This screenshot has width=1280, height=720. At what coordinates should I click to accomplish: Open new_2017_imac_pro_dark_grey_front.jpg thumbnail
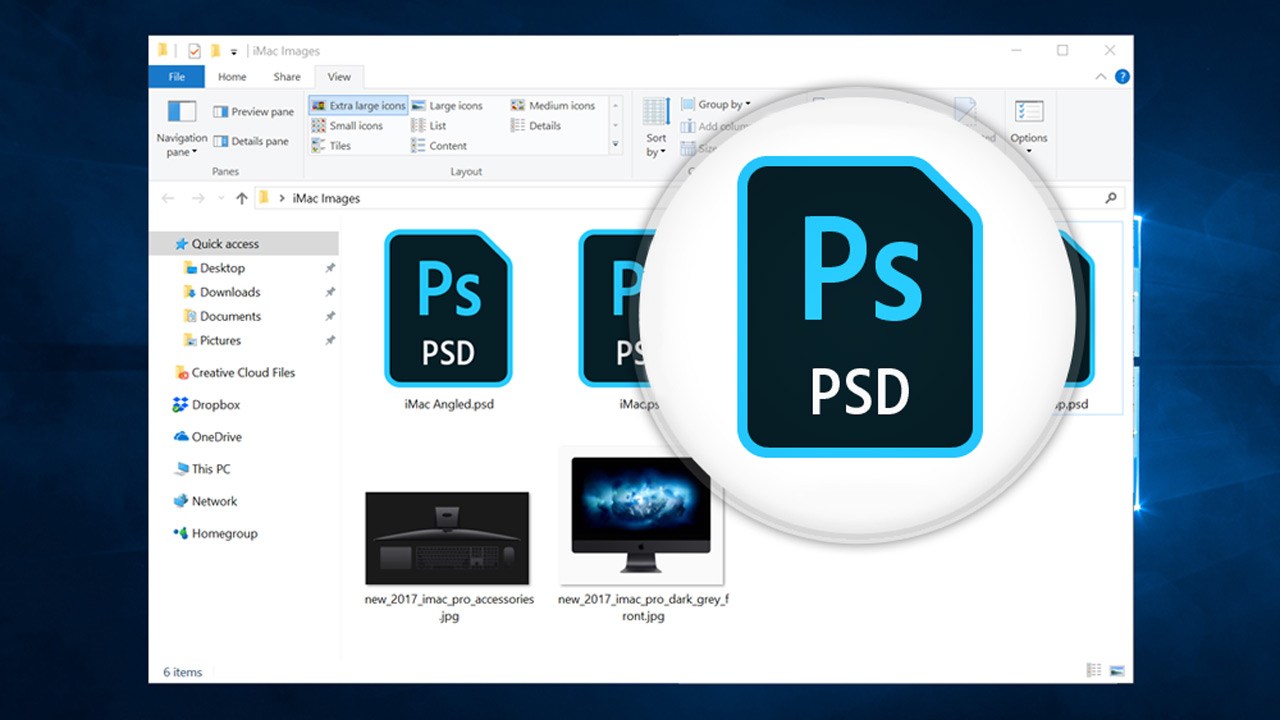pyautogui.click(x=641, y=518)
